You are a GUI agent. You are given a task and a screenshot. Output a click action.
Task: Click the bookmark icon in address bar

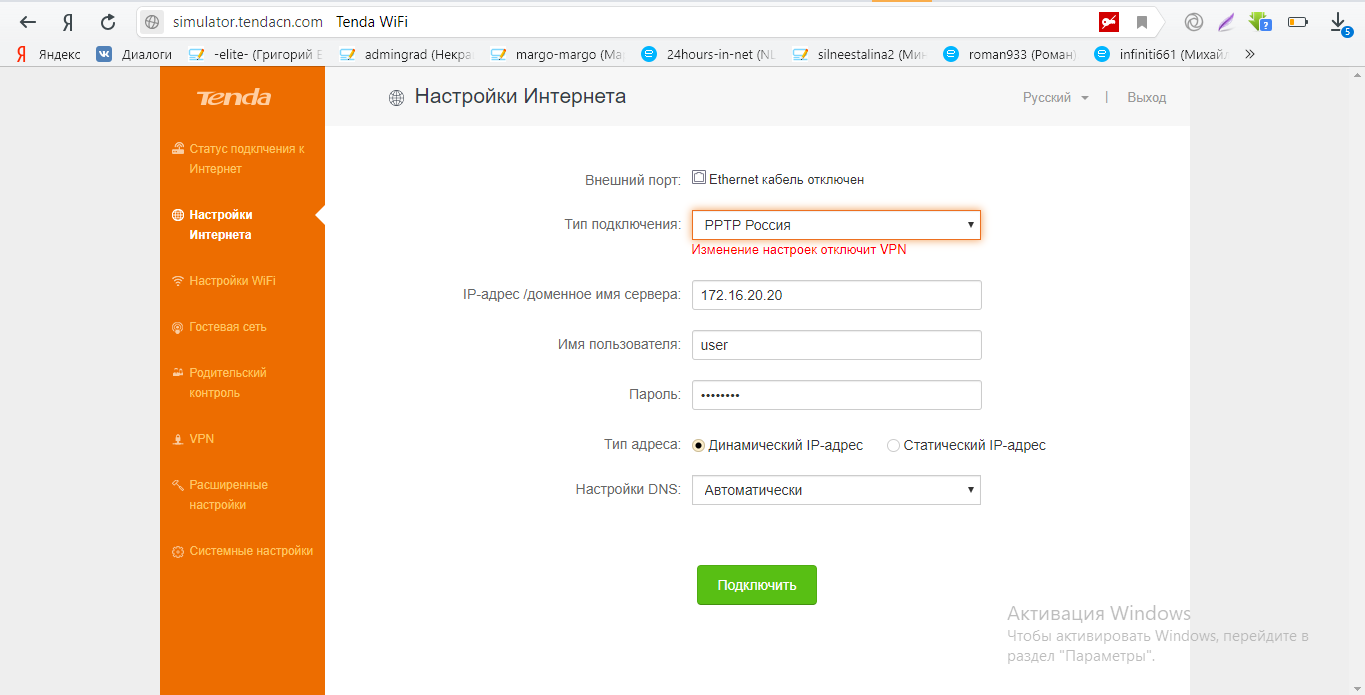pyautogui.click(x=1141, y=22)
